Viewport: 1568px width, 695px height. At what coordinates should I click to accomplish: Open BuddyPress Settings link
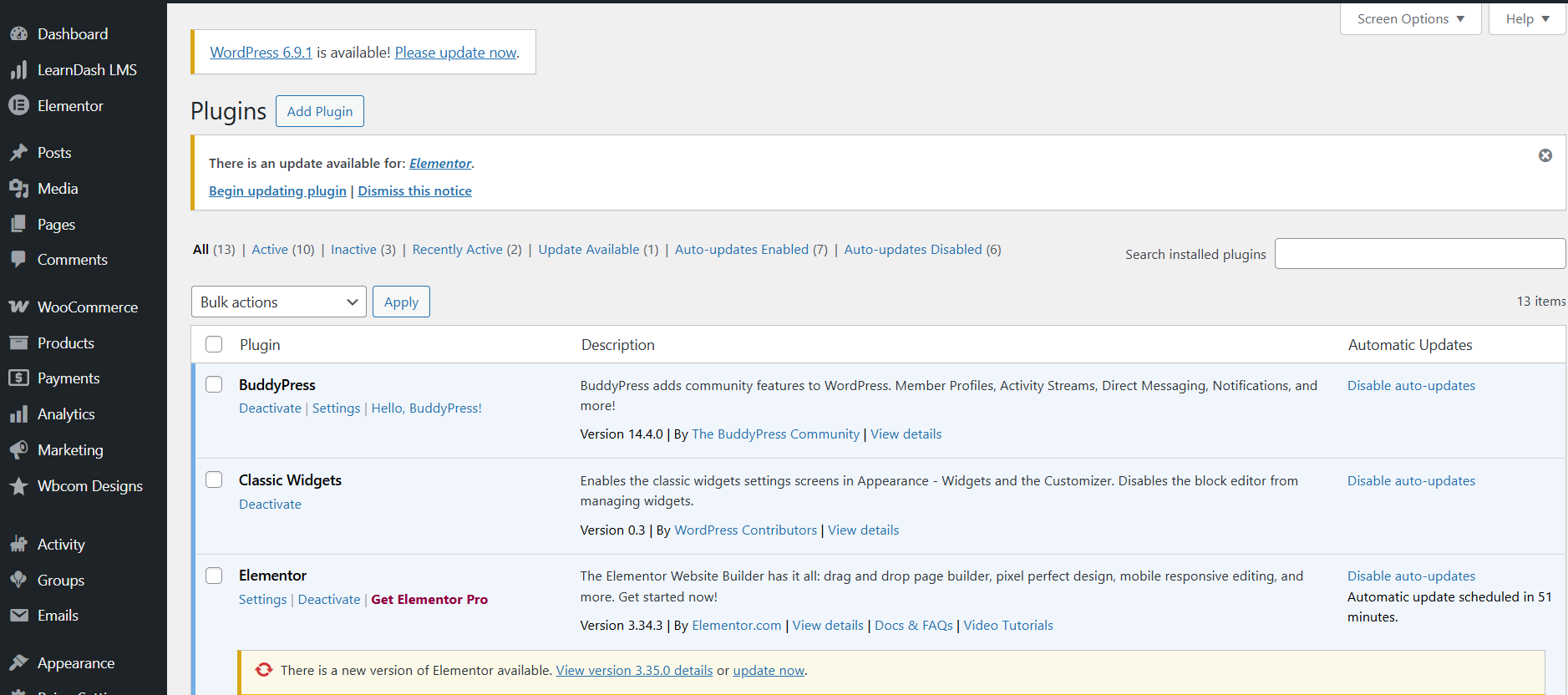(x=336, y=408)
